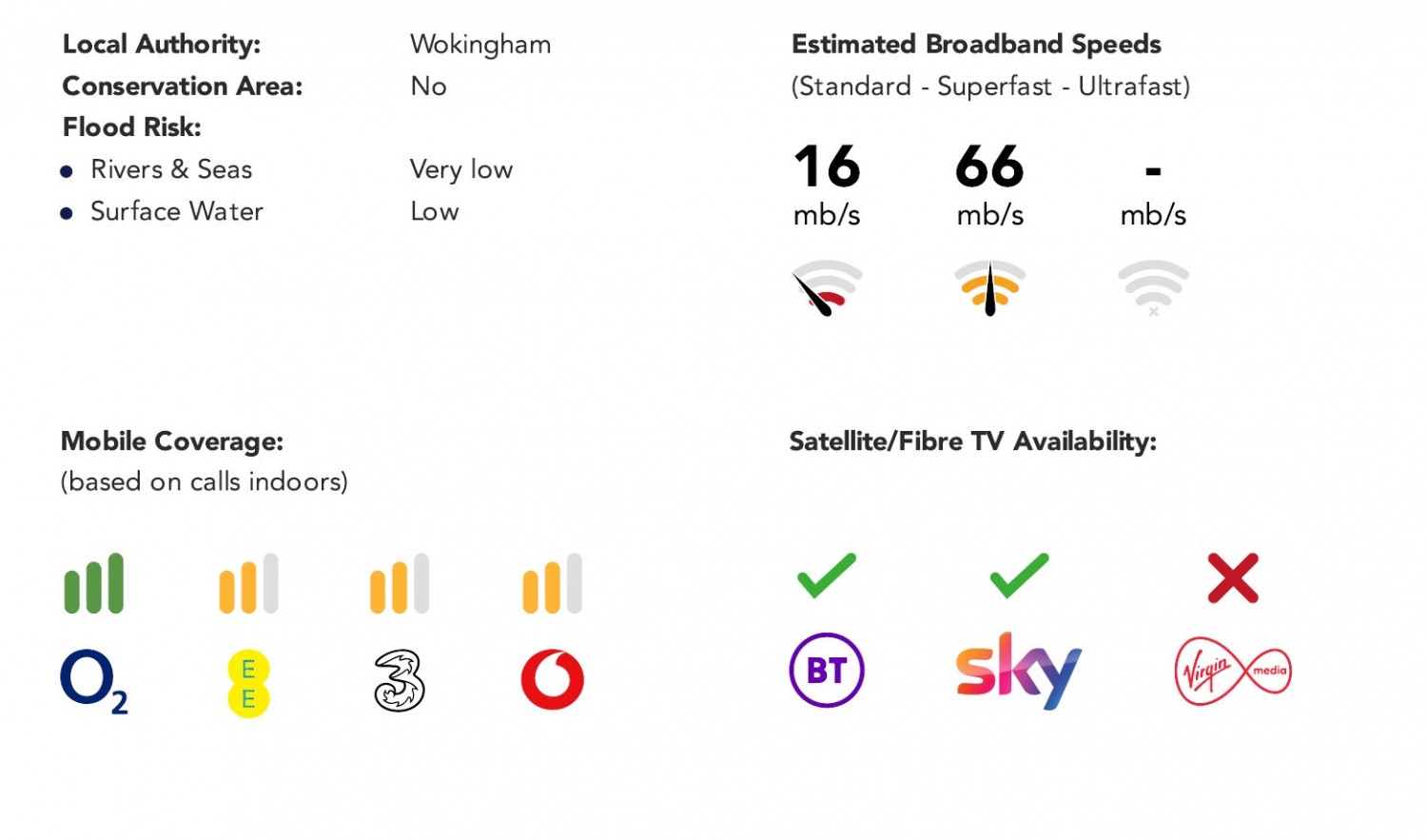The width and height of the screenshot is (1427, 840).
Task: Click the red cross above Virgin Media
Action: click(x=1233, y=577)
